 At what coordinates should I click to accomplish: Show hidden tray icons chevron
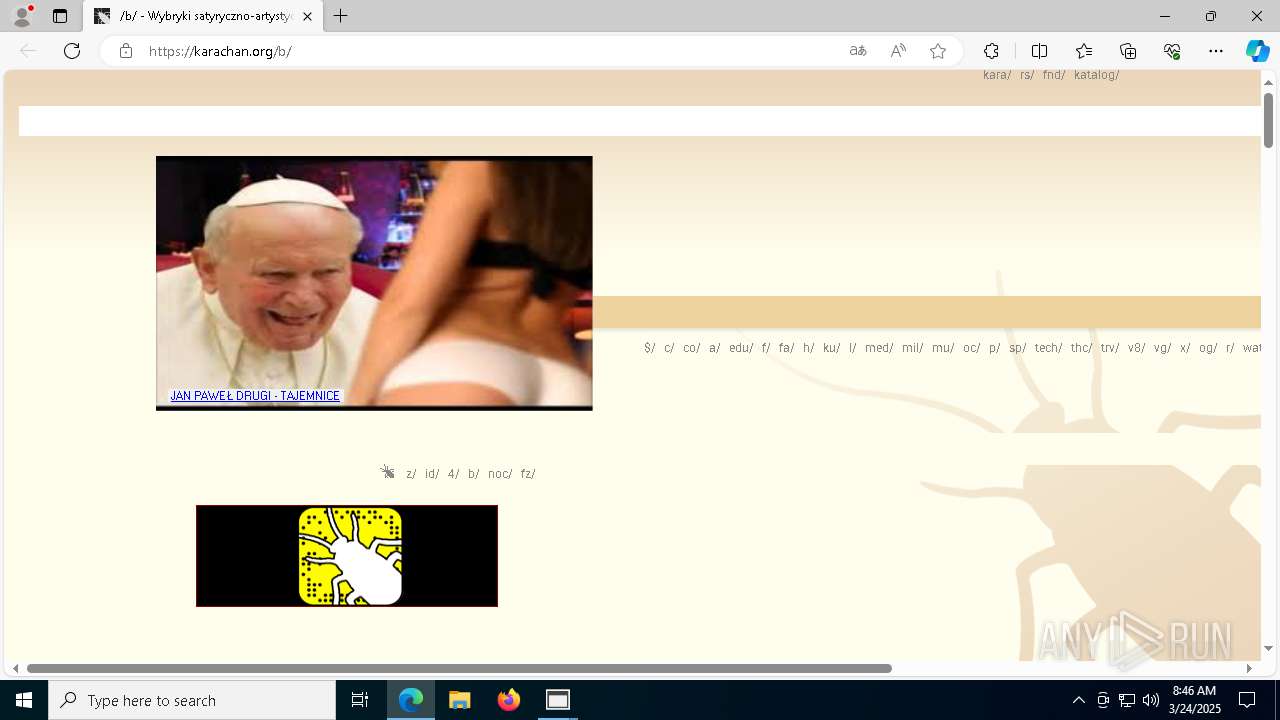1078,700
